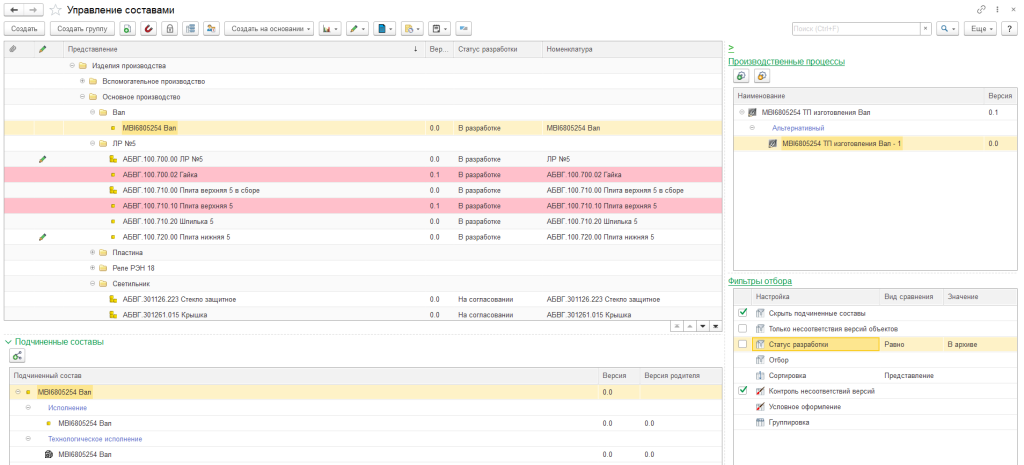The image size is (1024, 465).
Task: Click the orange process icon under Производственные процессы
Action: pyautogui.click(x=761, y=76)
